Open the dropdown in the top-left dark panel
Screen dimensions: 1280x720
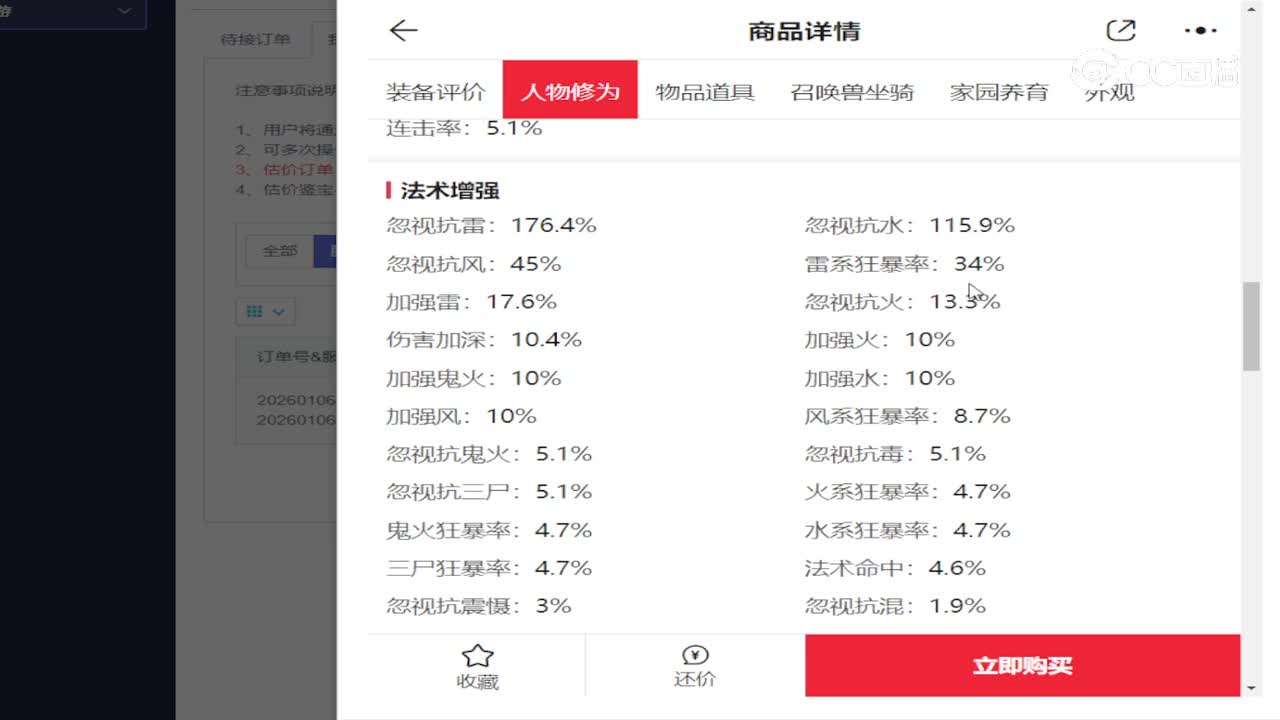point(124,9)
